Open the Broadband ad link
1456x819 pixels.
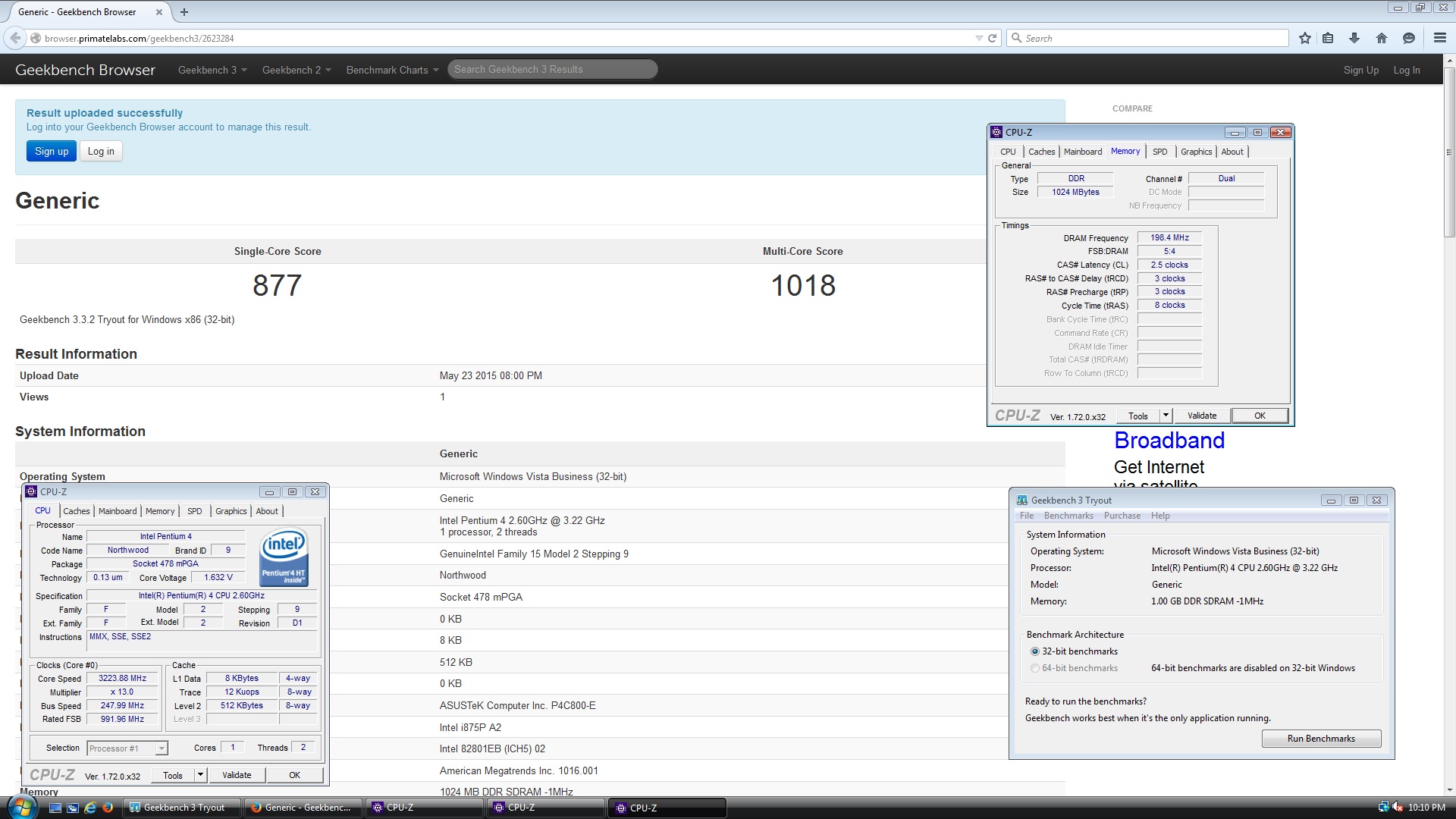click(1169, 441)
